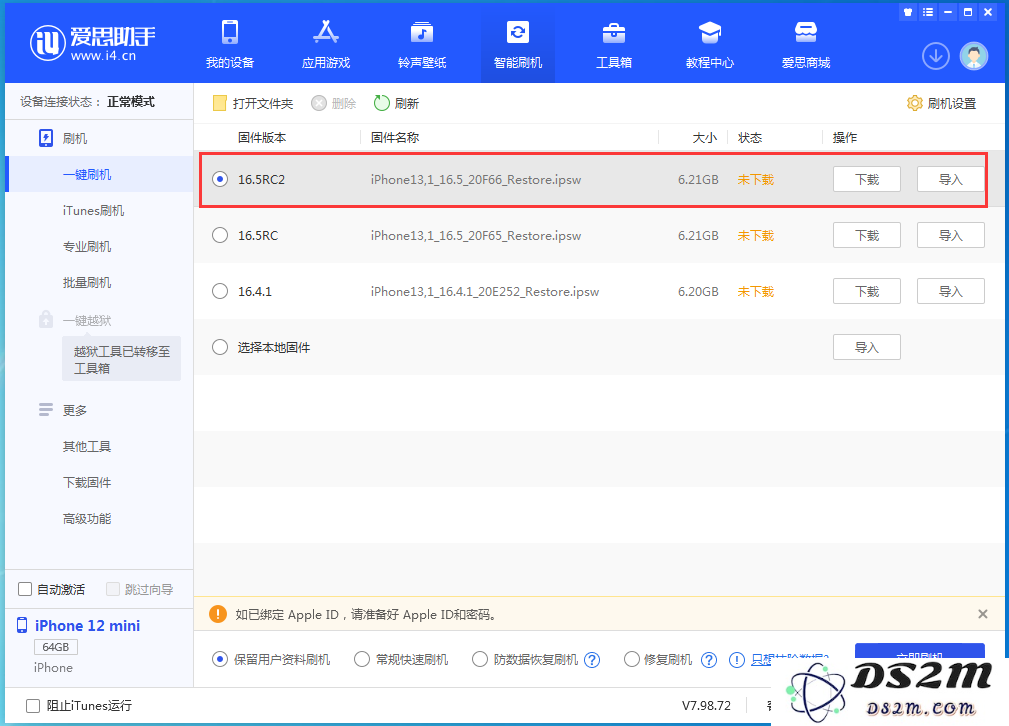This screenshot has height=726, width=1009.
Task: Open the download manager arrow icon
Action: pos(936,56)
